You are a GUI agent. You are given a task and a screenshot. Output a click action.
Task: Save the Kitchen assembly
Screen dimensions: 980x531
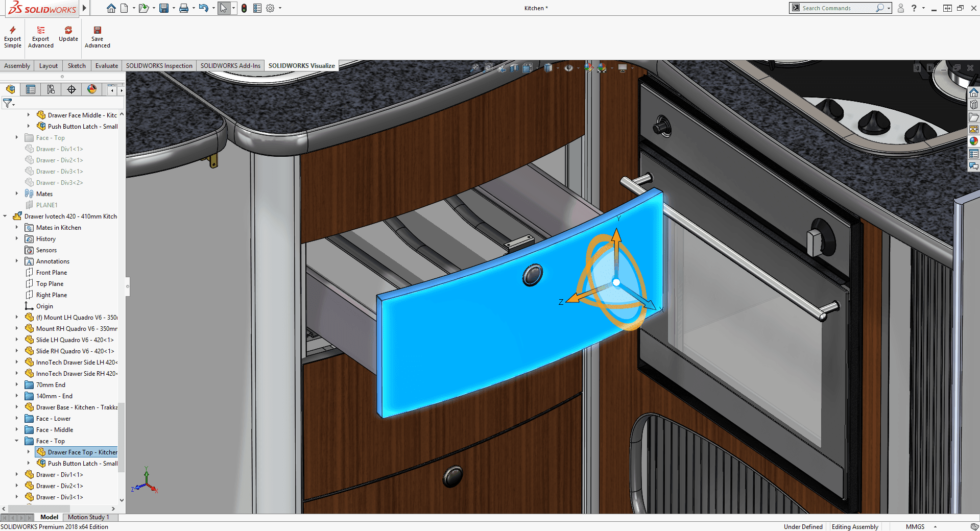[164, 8]
